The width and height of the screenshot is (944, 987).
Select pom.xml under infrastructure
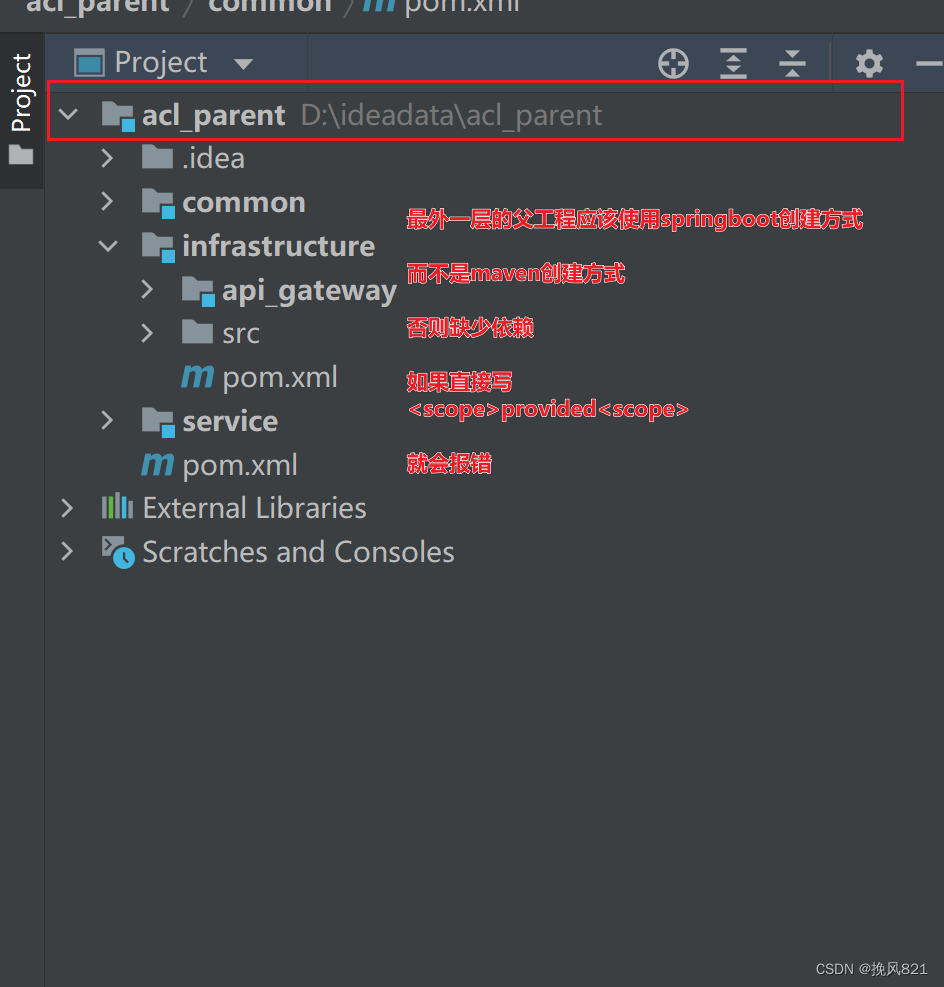coord(494,377)
